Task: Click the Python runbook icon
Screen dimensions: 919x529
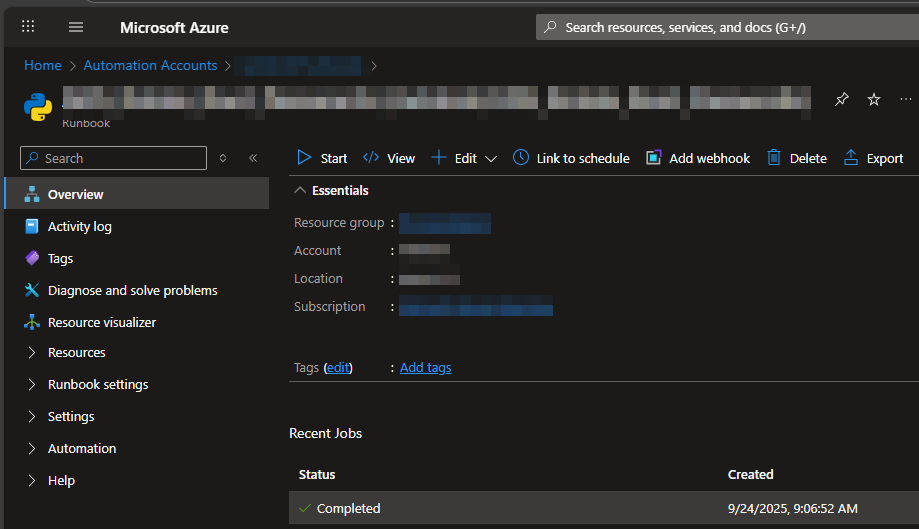Action: [x=38, y=107]
